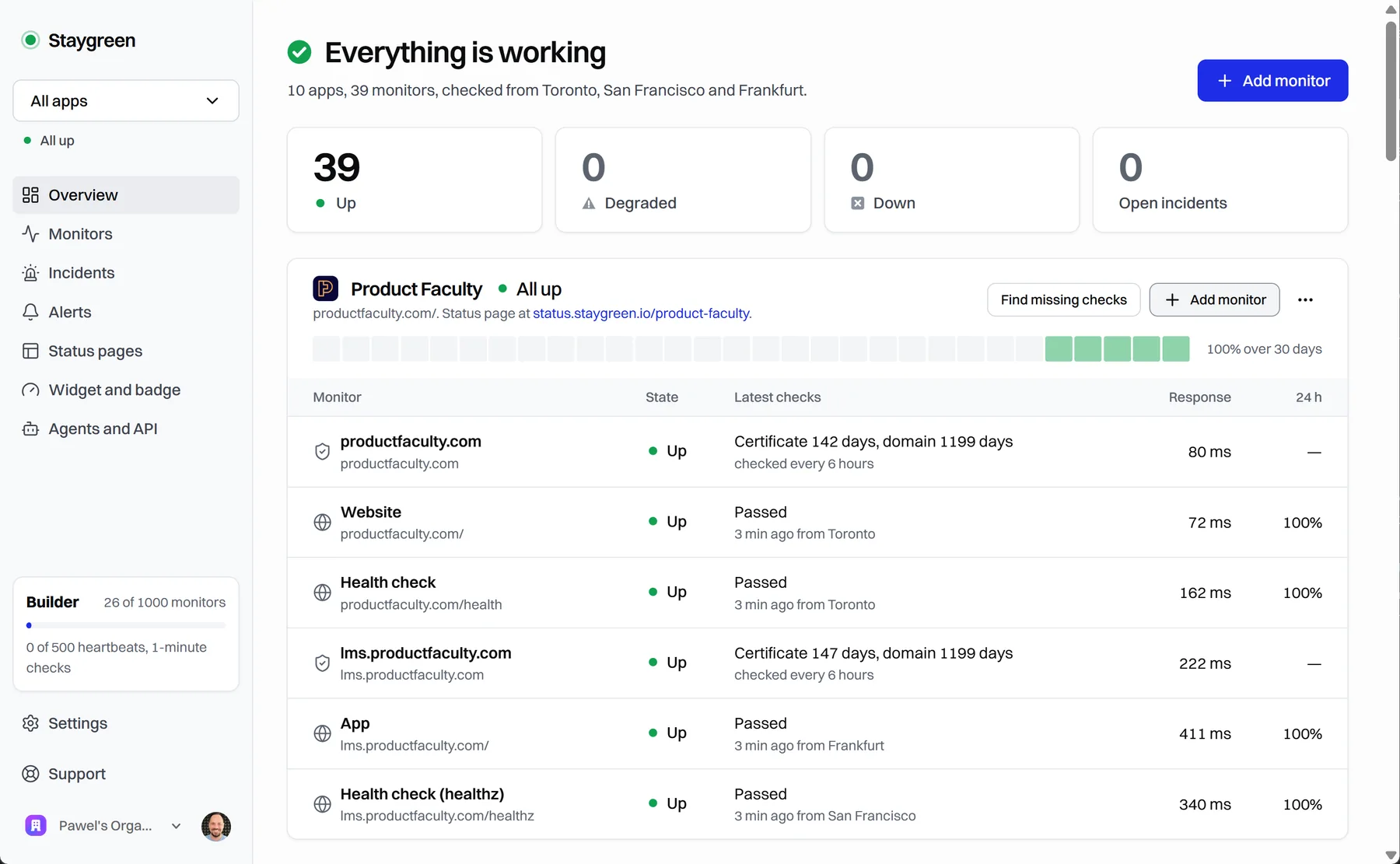Click the green everything working checkmark
Image resolution: width=1400 pixels, height=864 pixels.
(x=299, y=53)
